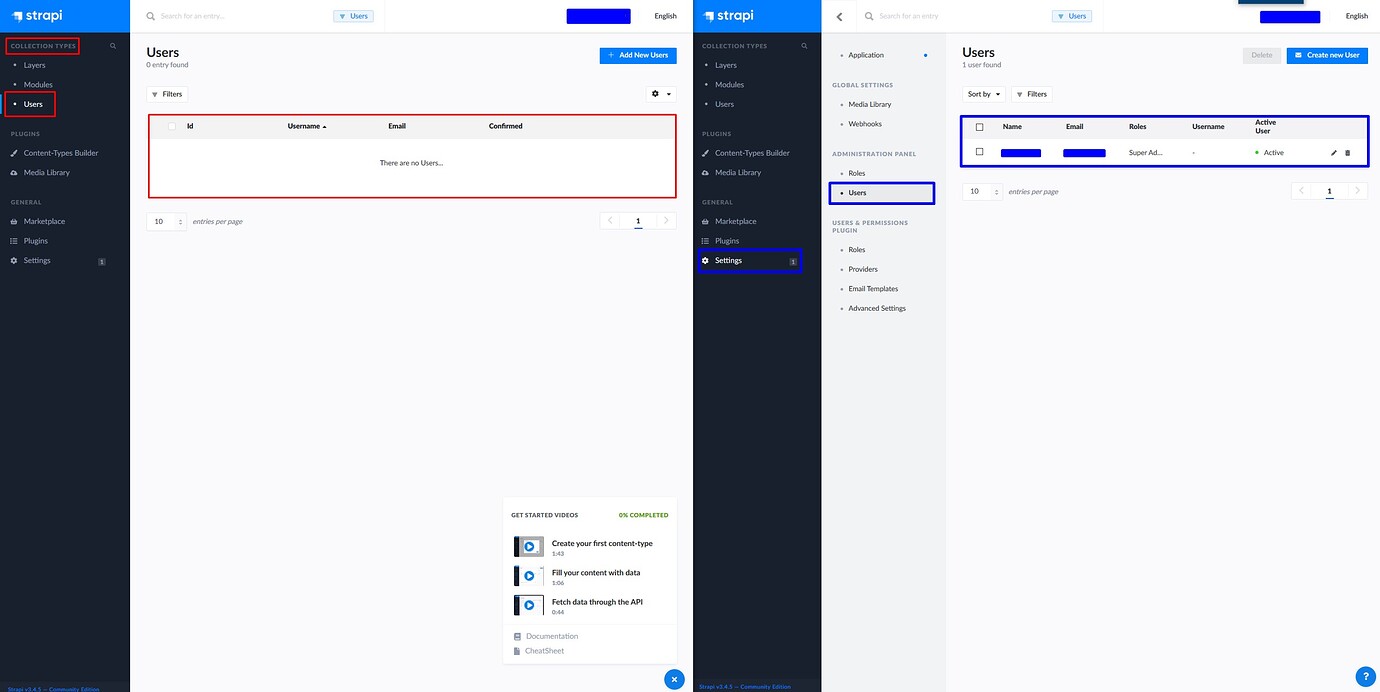
Task: Click the trash icon in the Super Admin row
Action: (1347, 153)
